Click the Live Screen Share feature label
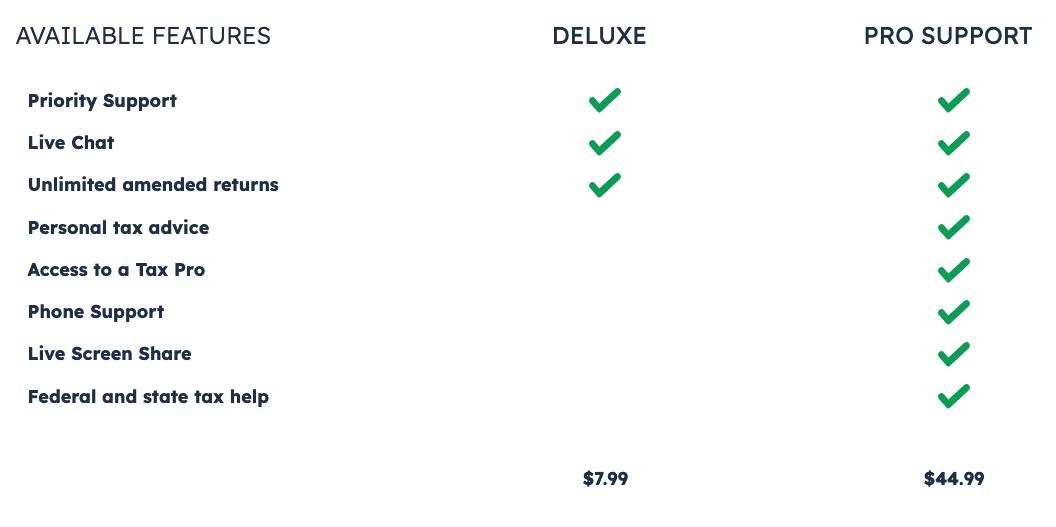This screenshot has width=1056, height=527. pyautogui.click(x=109, y=354)
